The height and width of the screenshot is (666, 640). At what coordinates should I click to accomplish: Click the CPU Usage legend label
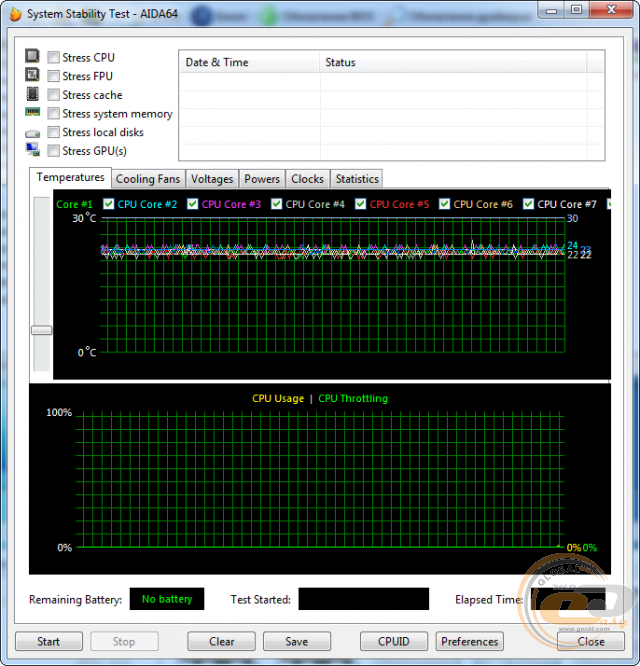(x=278, y=398)
